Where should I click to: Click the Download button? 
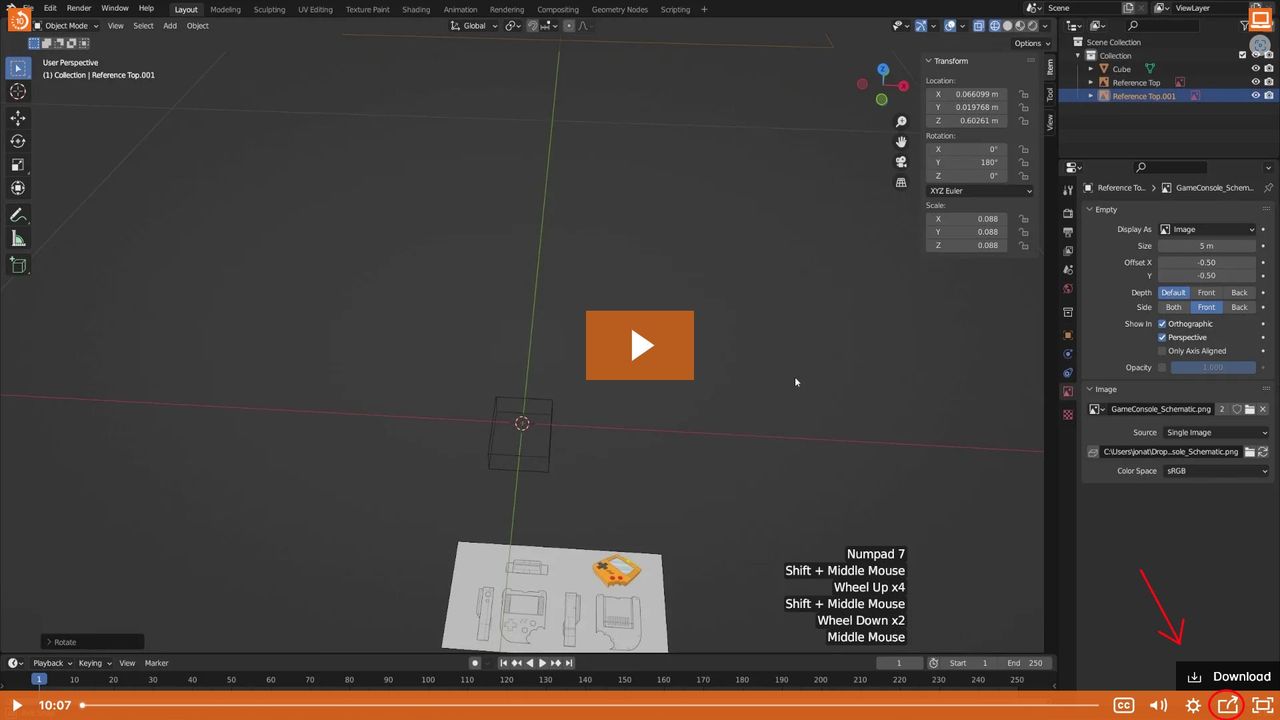(x=1229, y=677)
